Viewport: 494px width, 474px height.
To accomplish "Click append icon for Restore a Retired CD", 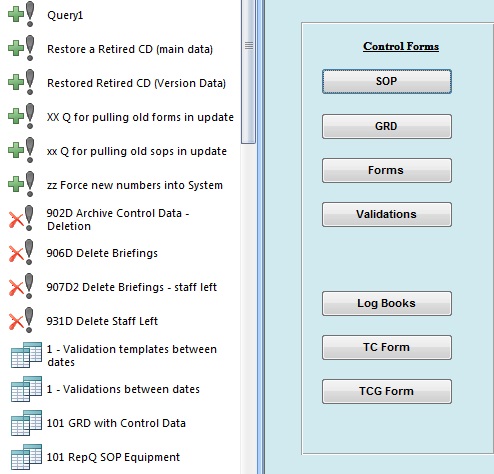I will tap(22, 48).
